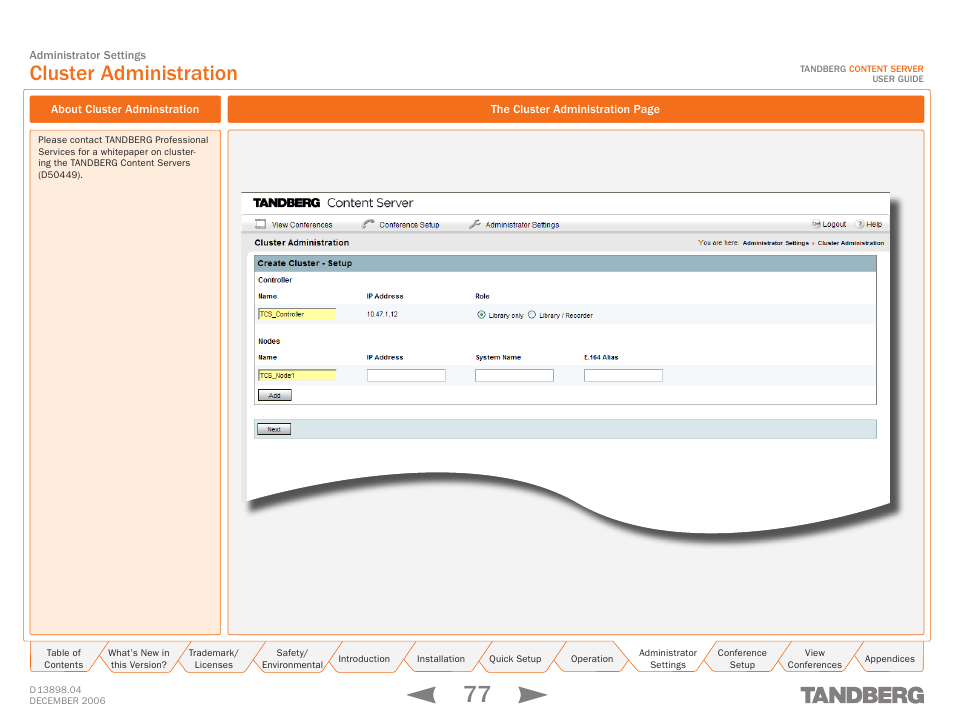Screen dimensions: 954x718
Task: Open the bottom View Conferences tab
Action: [x=815, y=658]
